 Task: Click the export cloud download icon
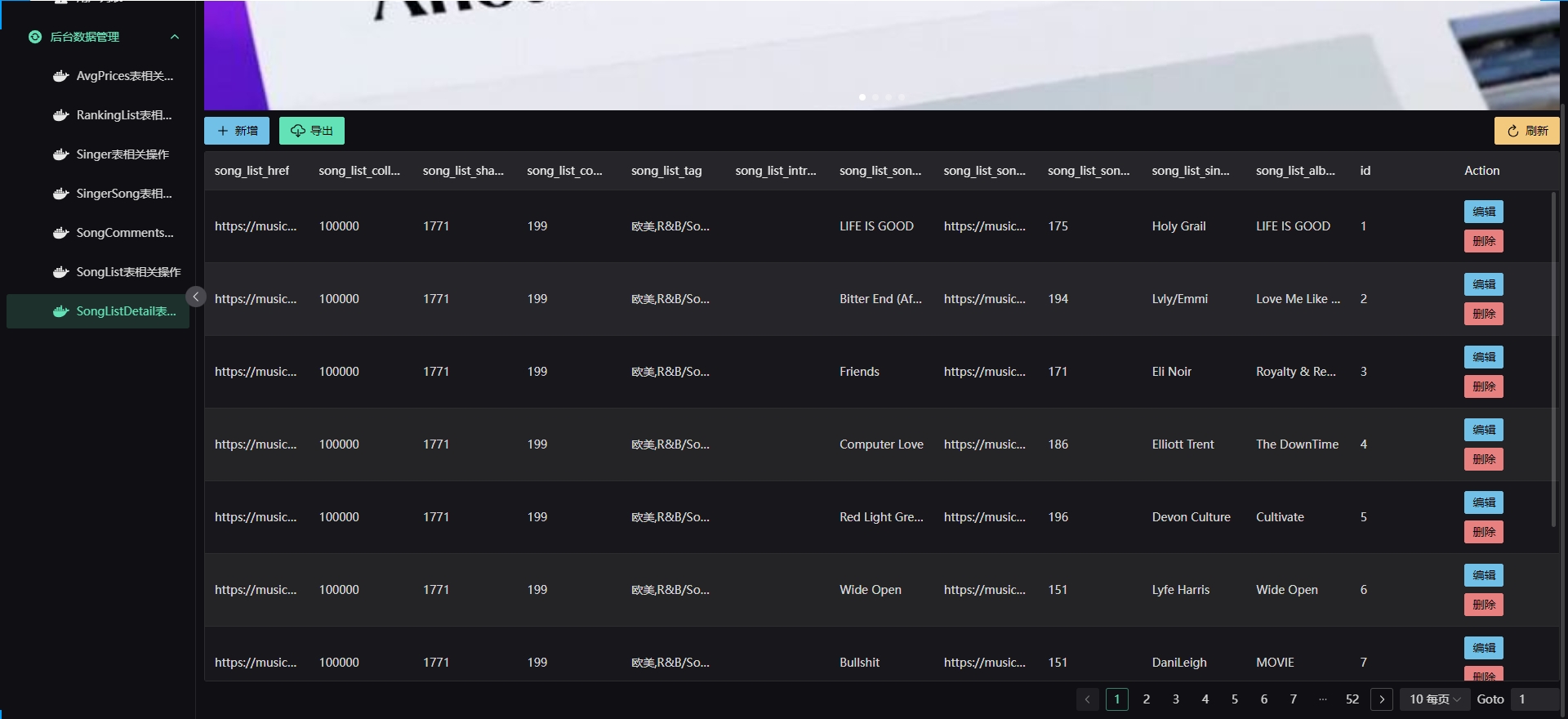click(298, 131)
